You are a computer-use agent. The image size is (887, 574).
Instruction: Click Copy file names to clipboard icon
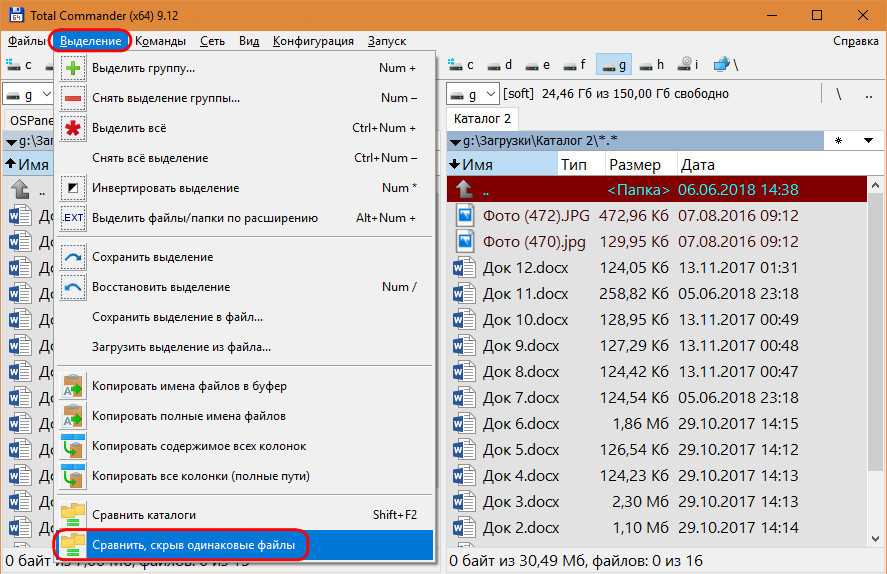pyautogui.click(x=74, y=386)
